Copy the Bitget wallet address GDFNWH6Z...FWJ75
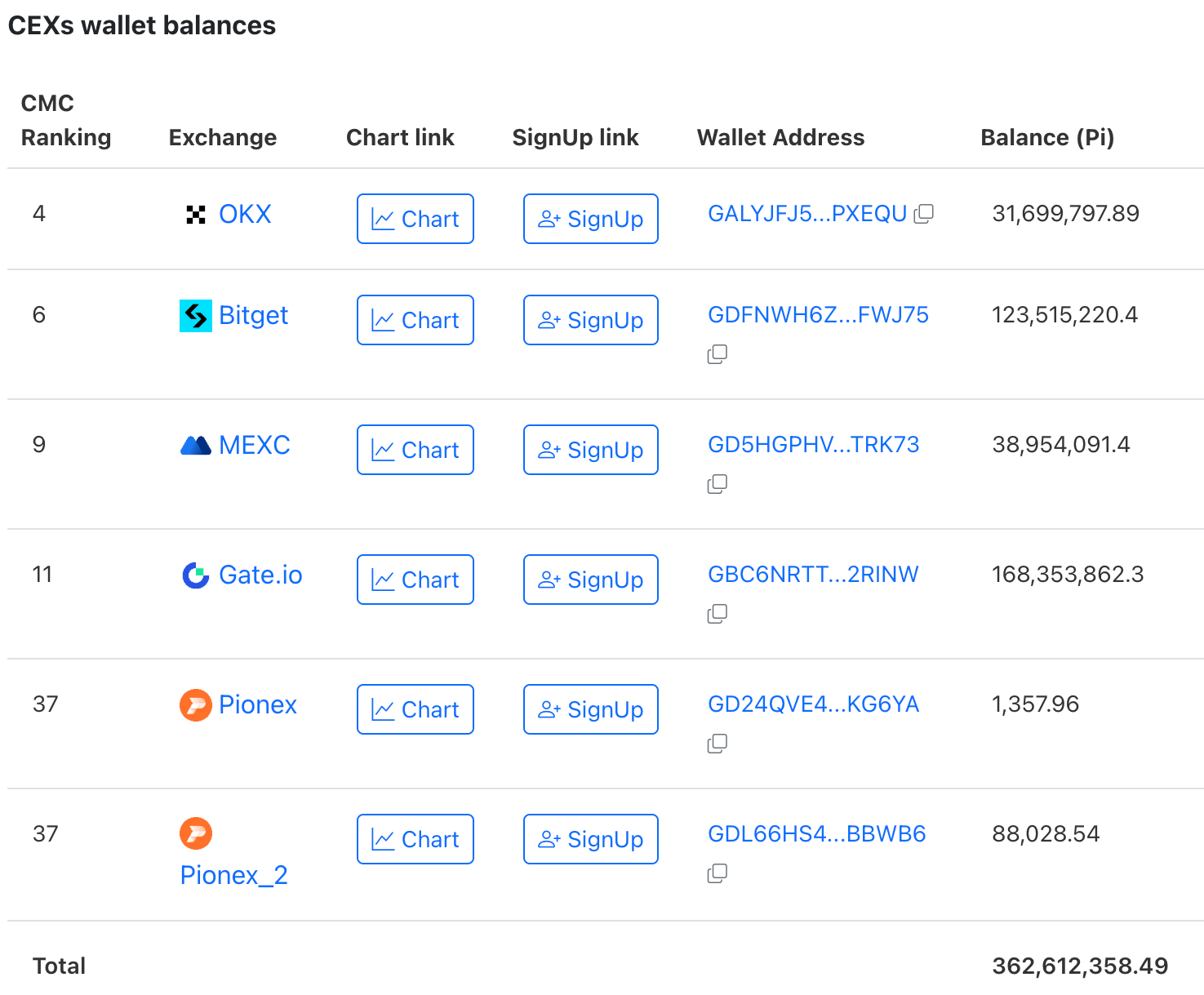Screen dimensions: 1204x995 (718, 354)
